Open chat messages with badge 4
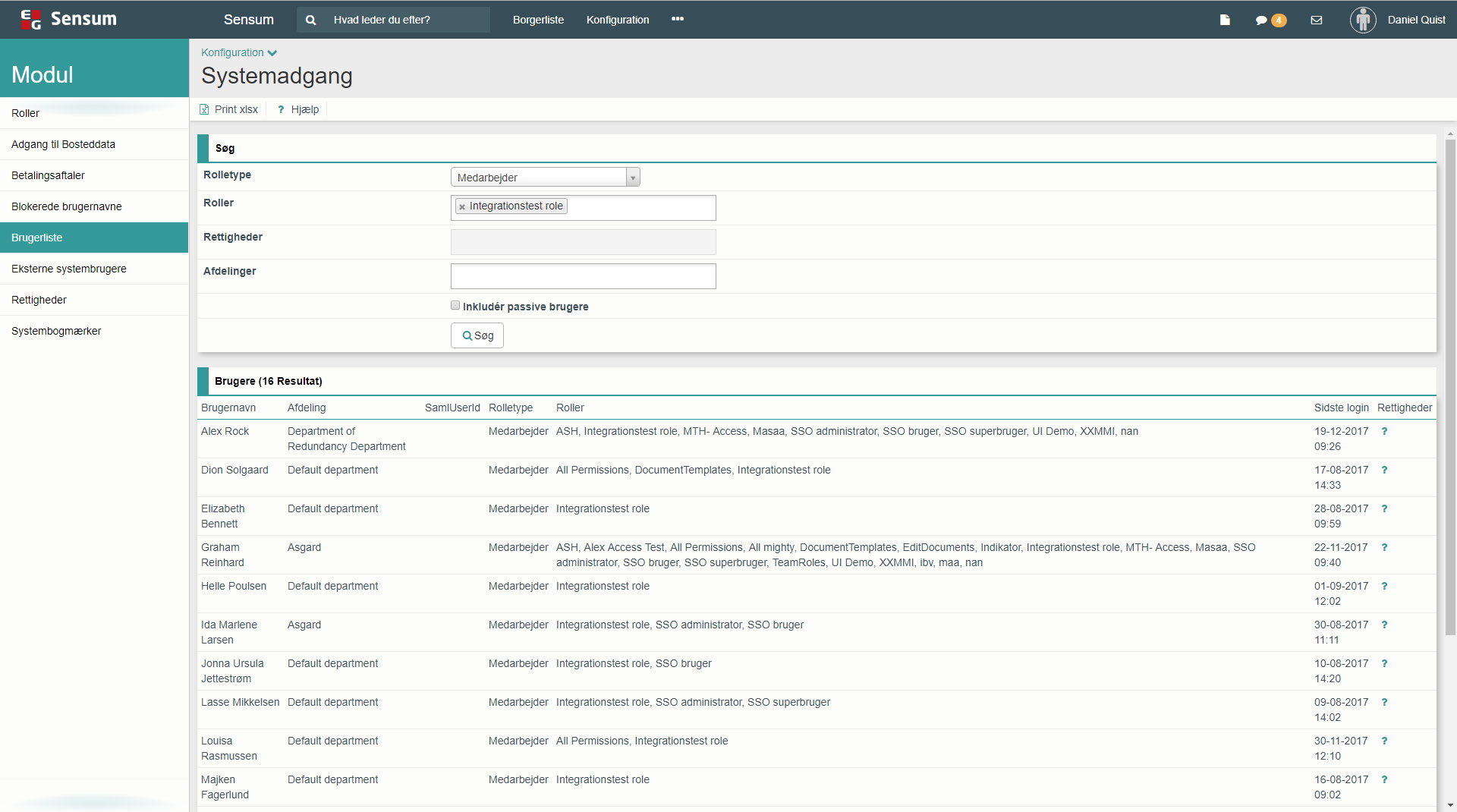1457x812 pixels. [1270, 20]
